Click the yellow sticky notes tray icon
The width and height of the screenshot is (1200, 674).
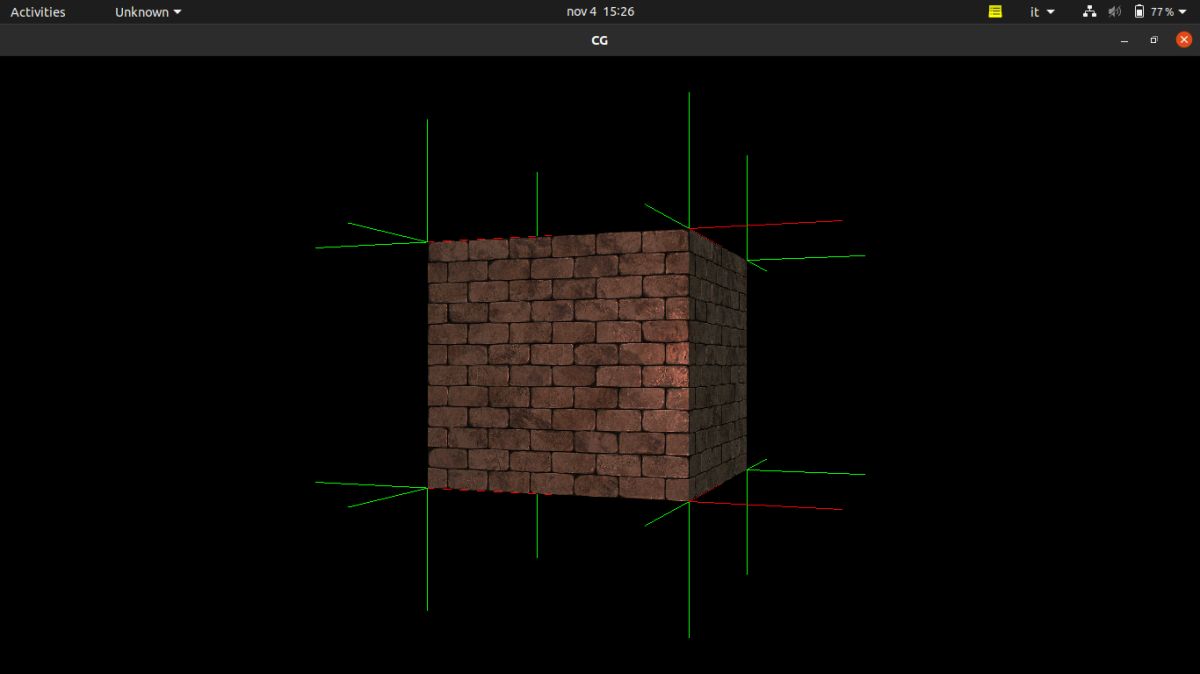pos(995,12)
